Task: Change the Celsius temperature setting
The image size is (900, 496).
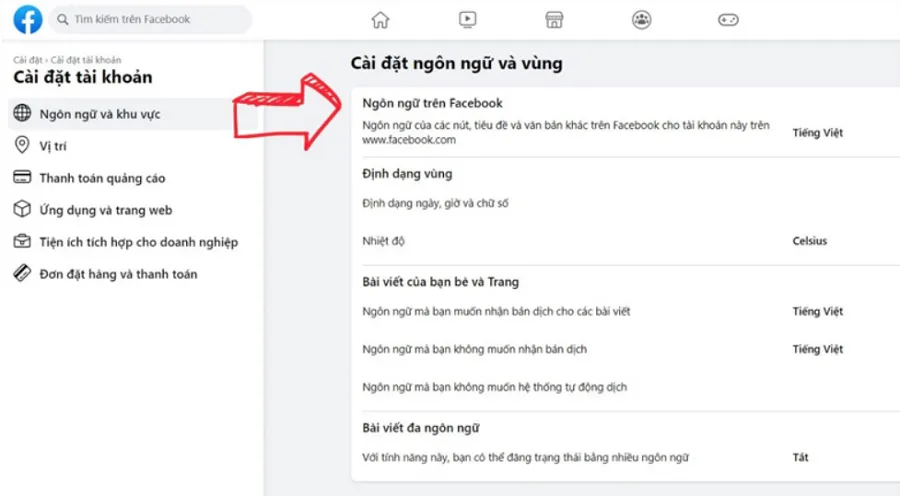Action: [809, 241]
